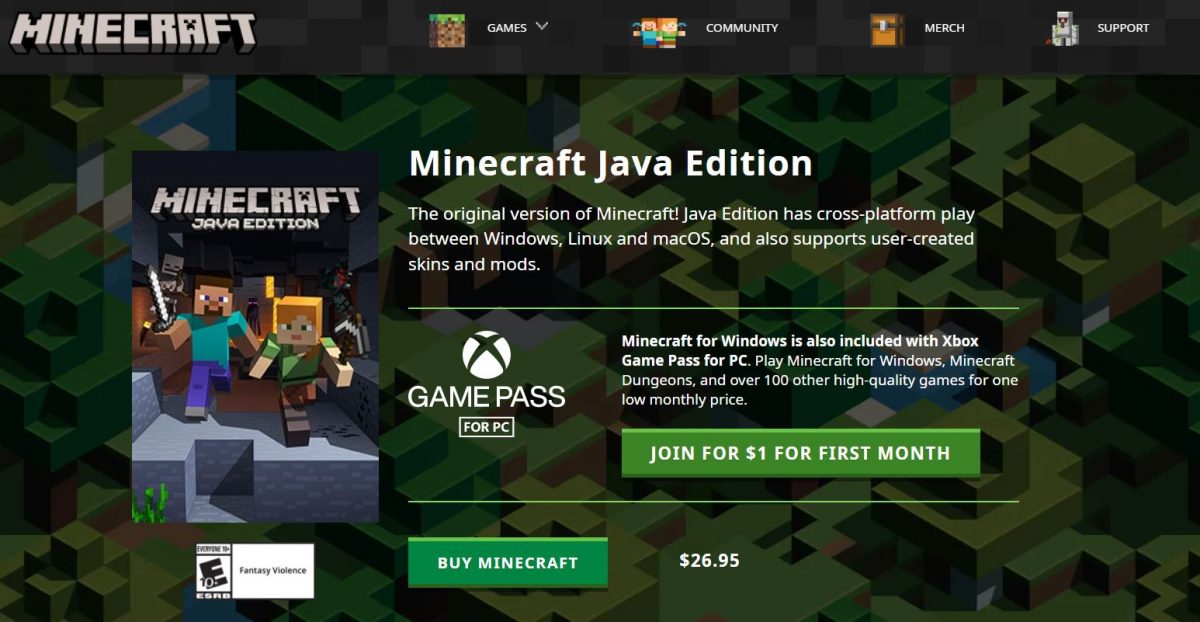Go to the Merch navigation link
1200x622 pixels.
click(944, 28)
